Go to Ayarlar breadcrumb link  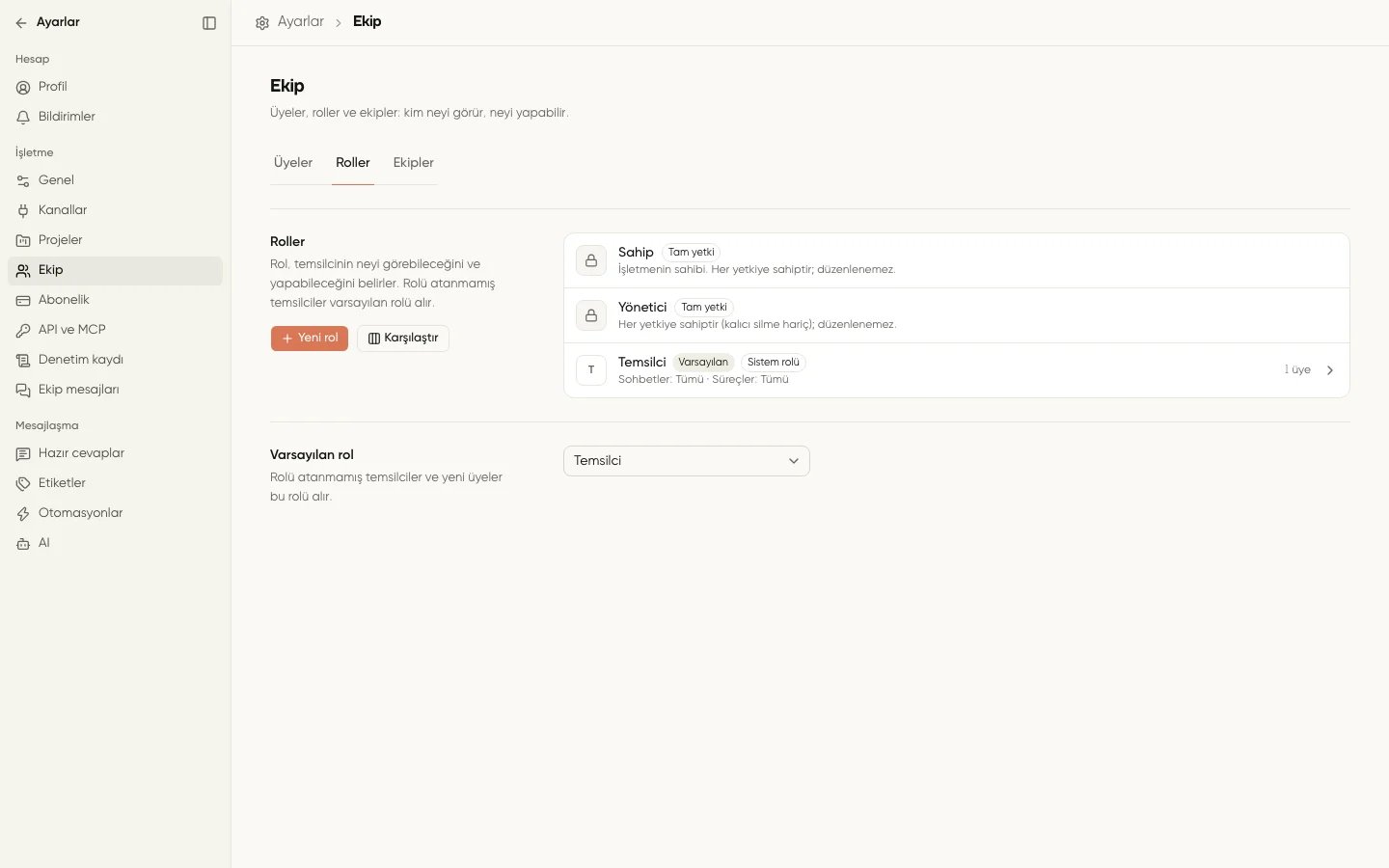point(301,21)
